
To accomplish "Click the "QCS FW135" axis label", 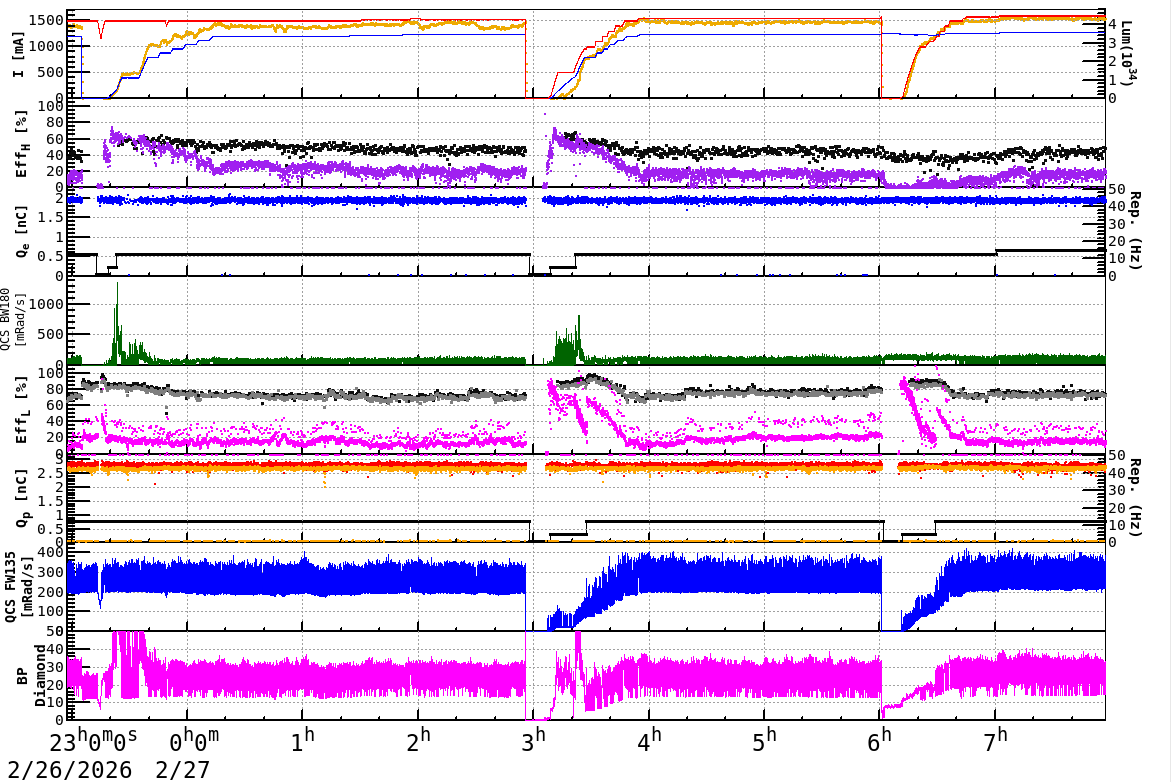I will pyautogui.click(x=9, y=587).
